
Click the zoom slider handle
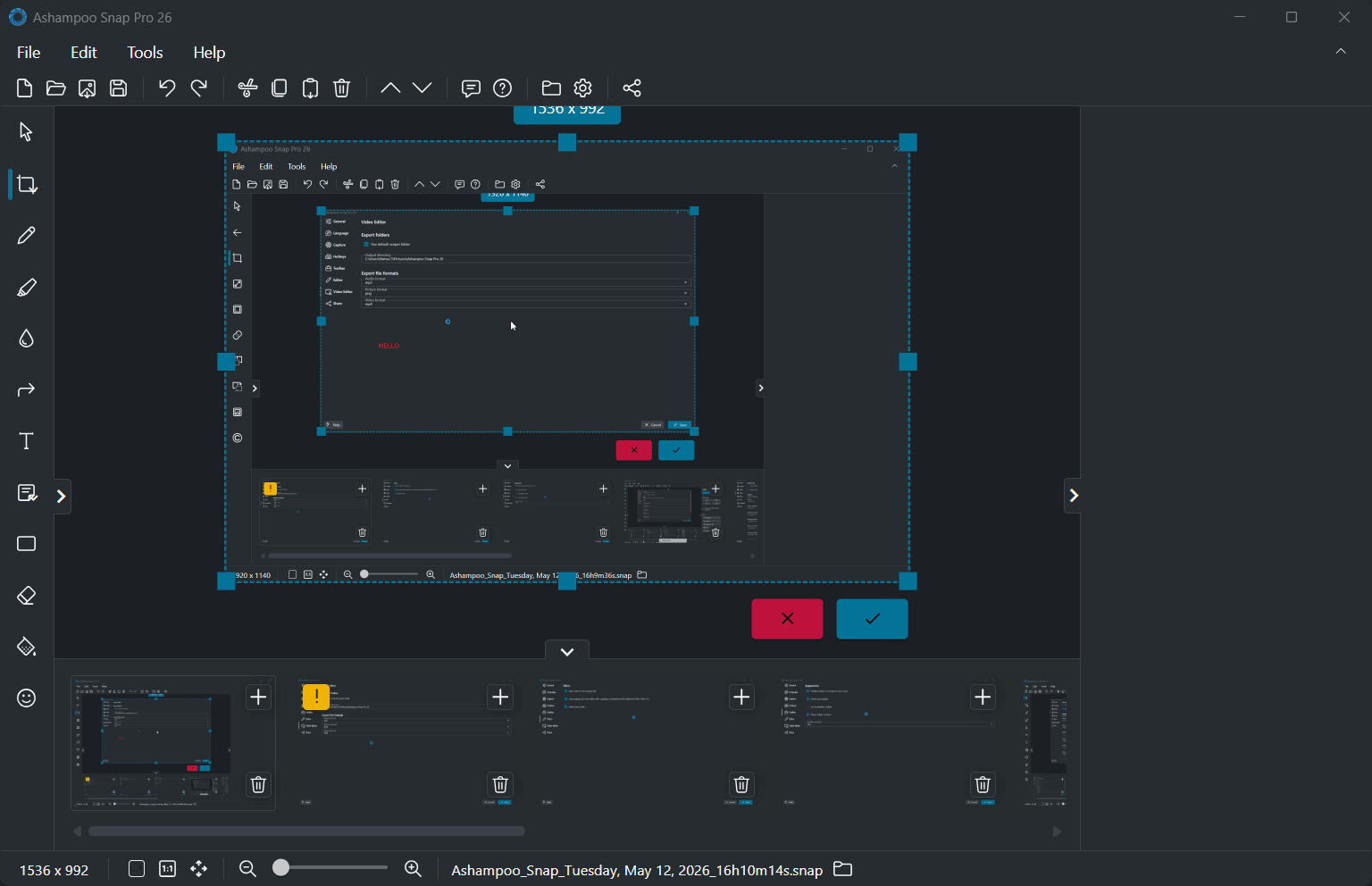281,867
